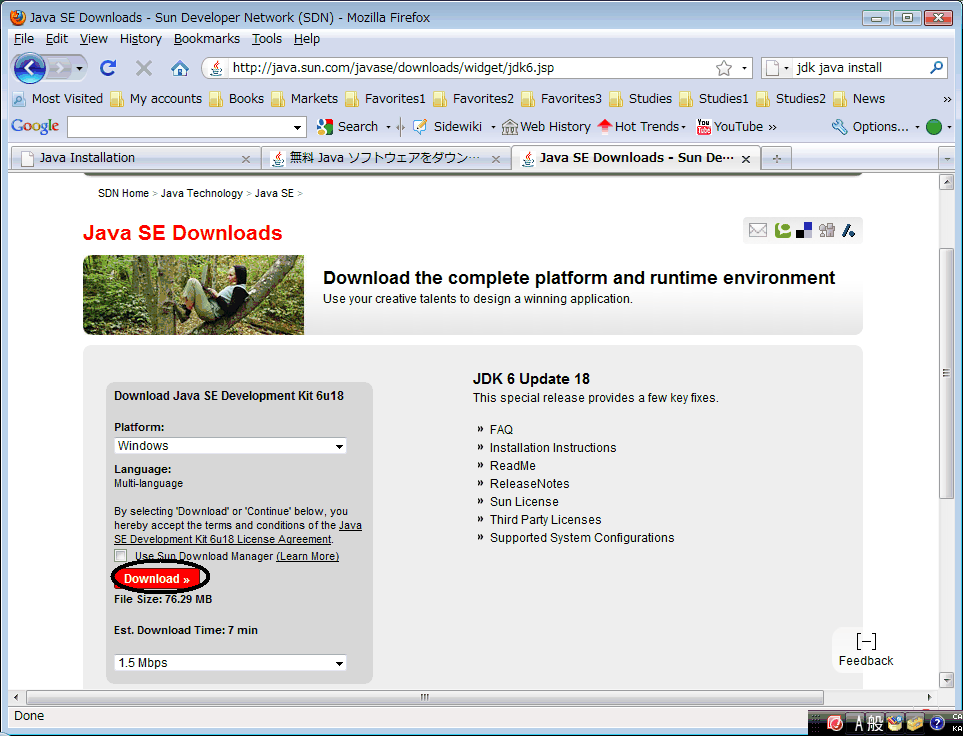Open the 1.5 Mbps speed dropdown
Viewport: 963px width, 736px height.
click(x=230, y=663)
